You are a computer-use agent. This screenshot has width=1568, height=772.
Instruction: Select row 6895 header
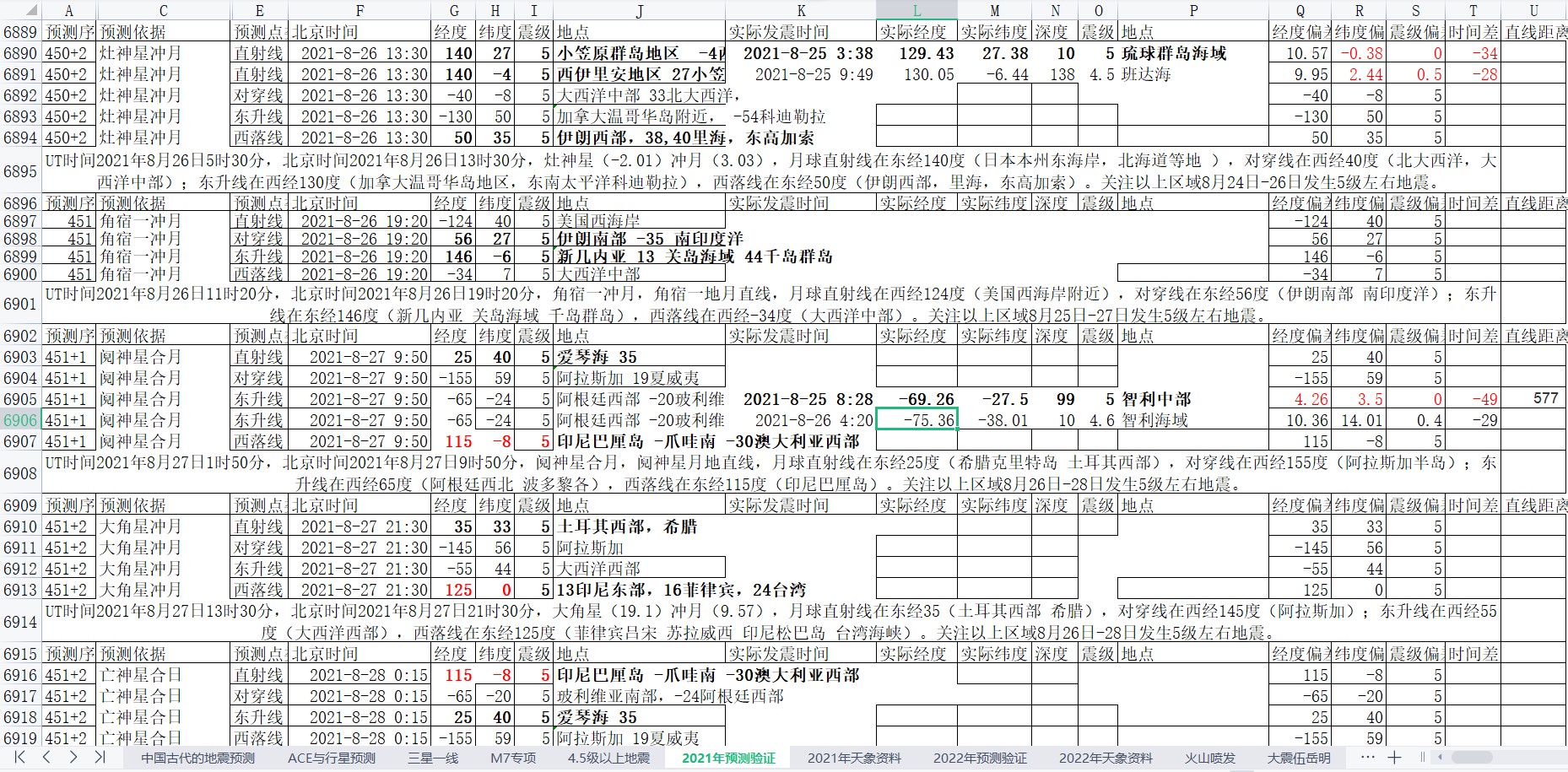click(20, 171)
